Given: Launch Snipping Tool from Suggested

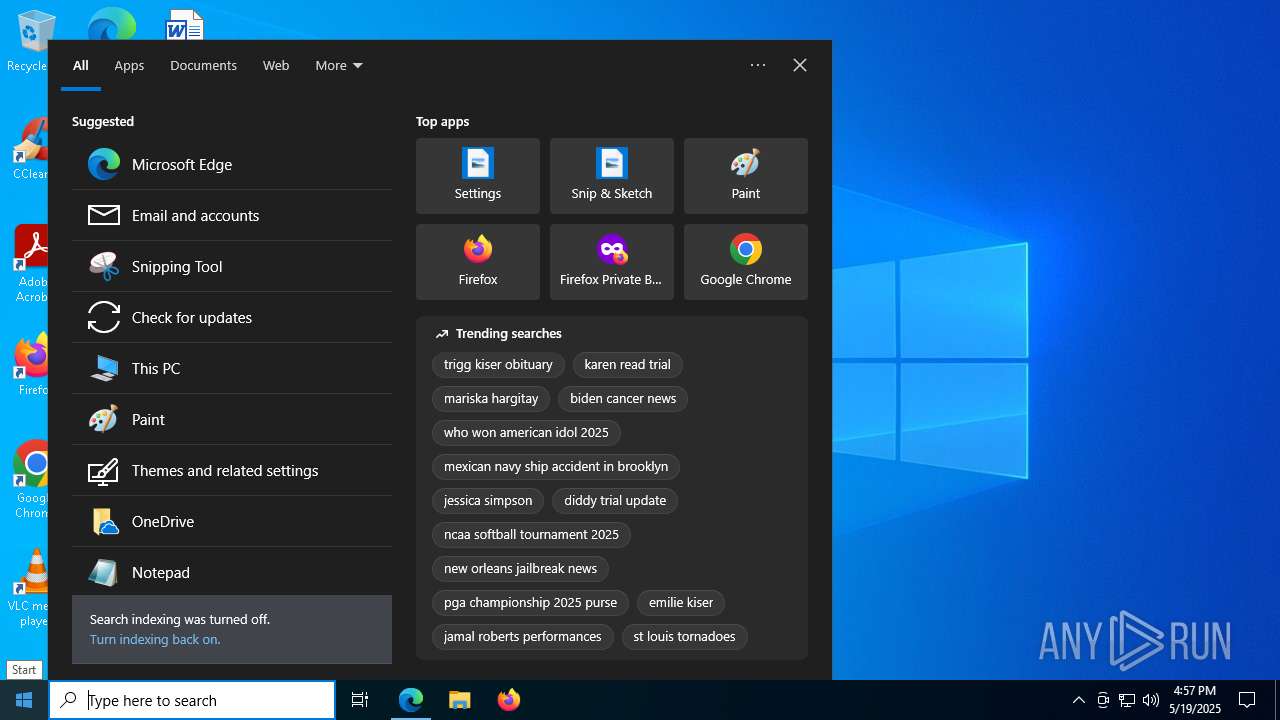Looking at the screenshot, I should (232, 267).
